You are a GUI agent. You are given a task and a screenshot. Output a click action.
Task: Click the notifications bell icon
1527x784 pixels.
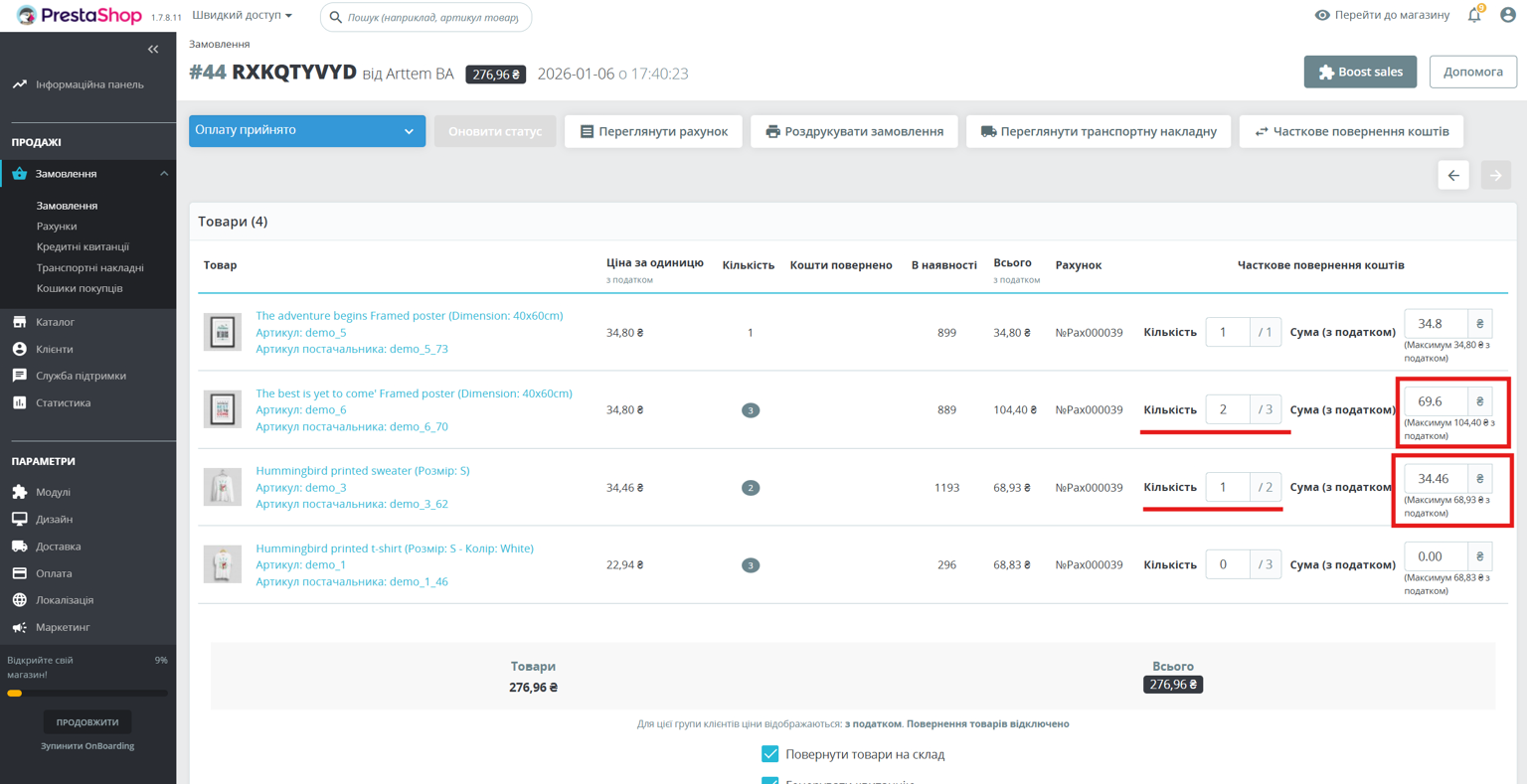1474,15
